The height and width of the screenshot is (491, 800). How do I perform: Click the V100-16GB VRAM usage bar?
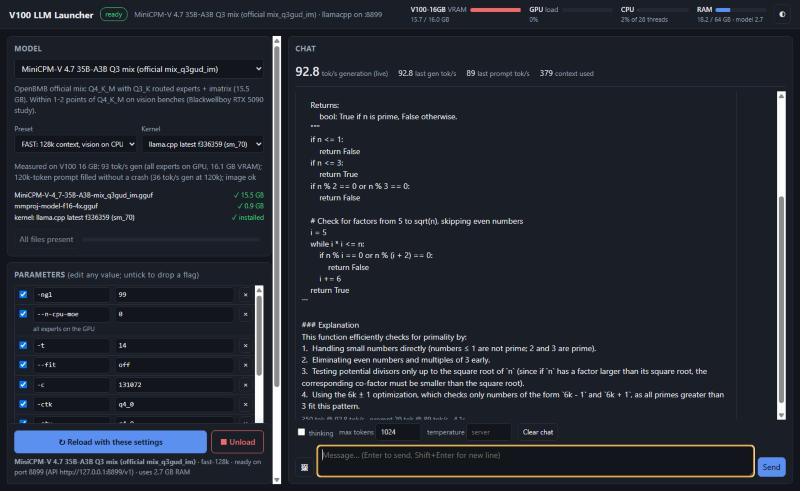tap(495, 10)
